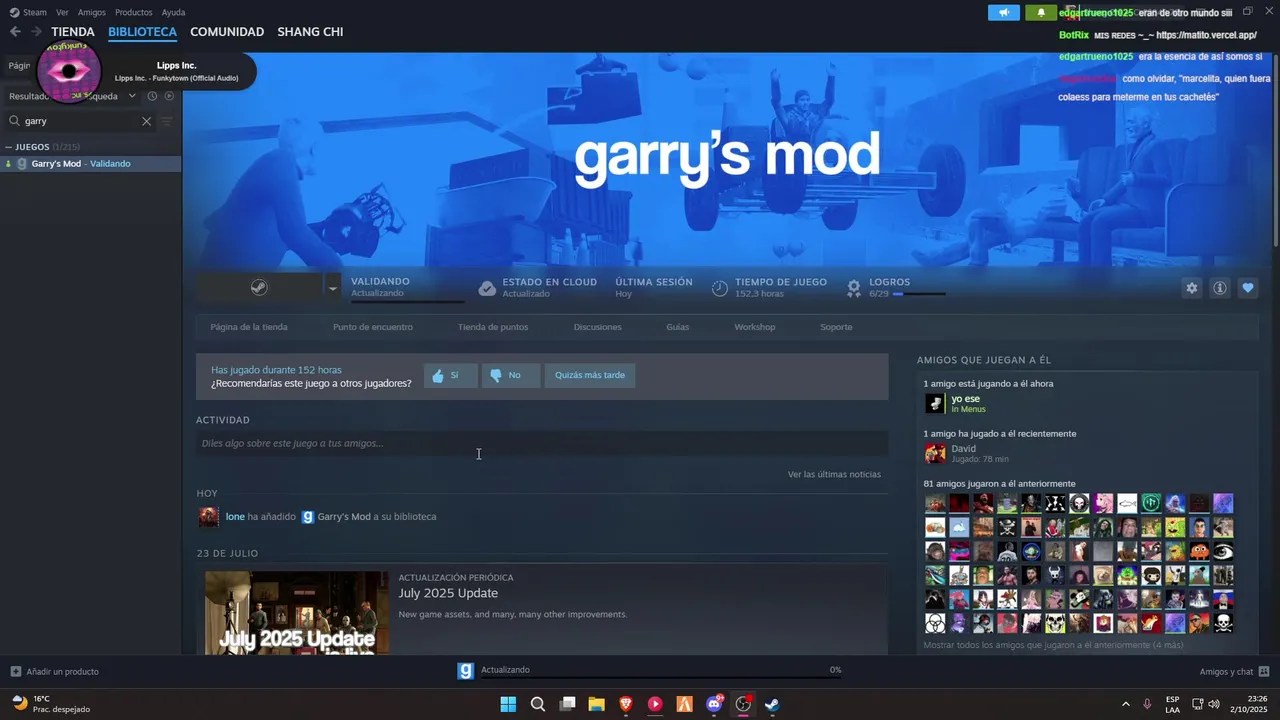Open Página de la tienda tab
Image resolution: width=1280 pixels, height=720 pixels.
click(x=249, y=327)
